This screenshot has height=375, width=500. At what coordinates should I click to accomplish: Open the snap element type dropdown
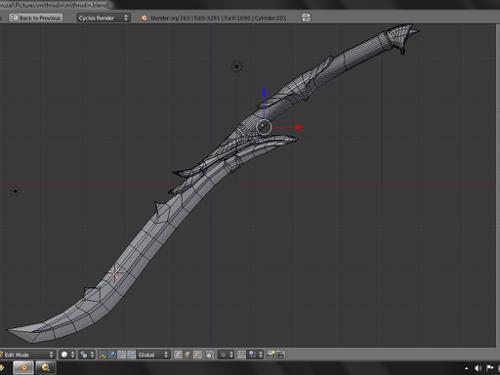click(255, 355)
